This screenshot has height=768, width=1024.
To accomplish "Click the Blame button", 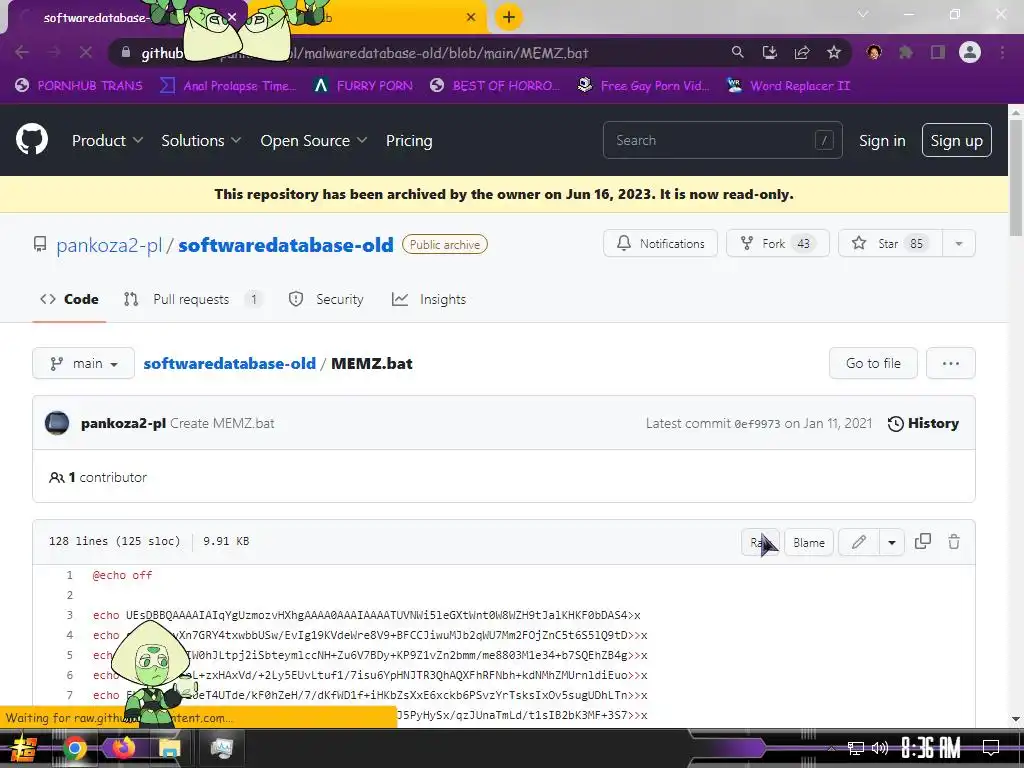I will (x=808, y=542).
